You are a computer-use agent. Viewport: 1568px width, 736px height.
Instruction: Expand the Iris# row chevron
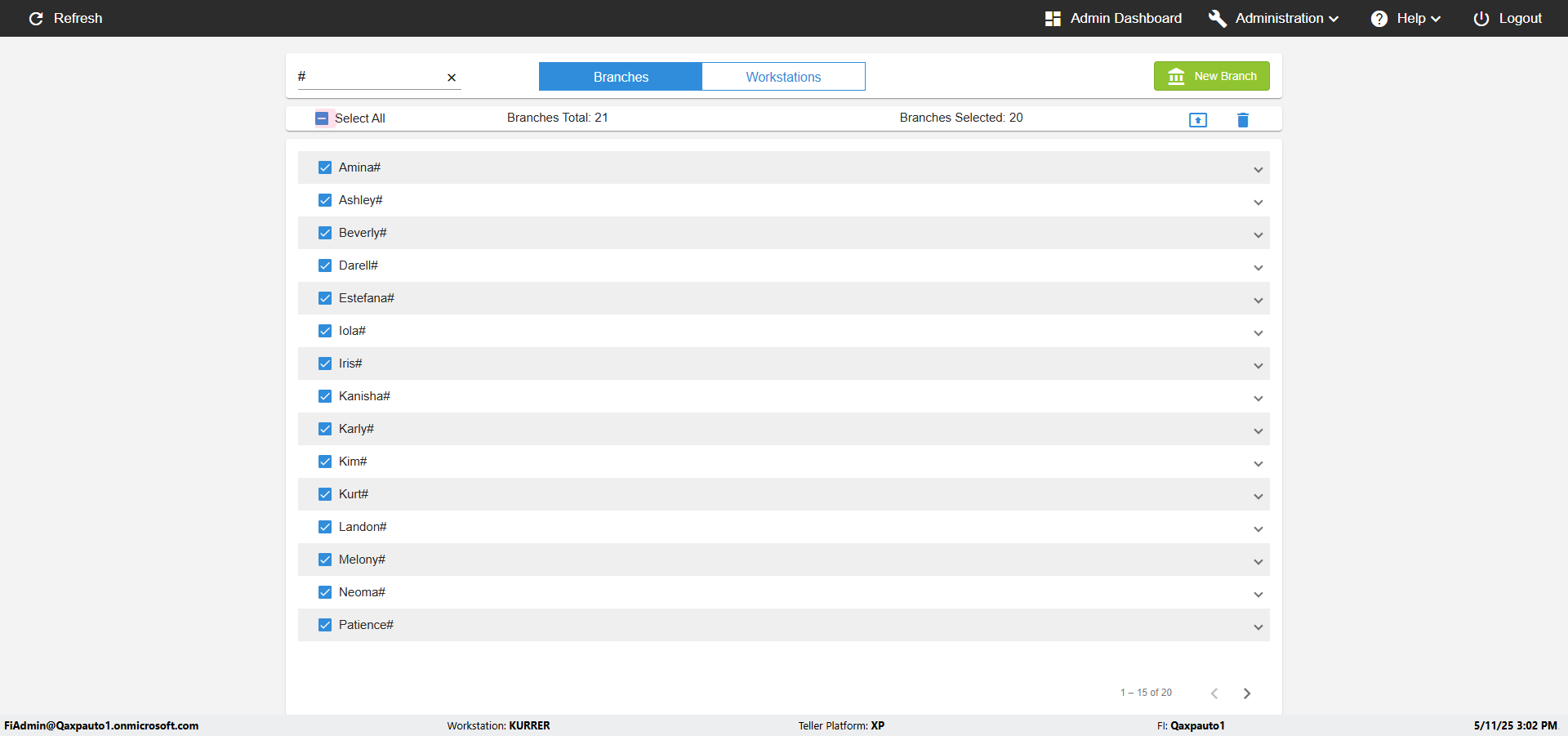click(x=1258, y=366)
